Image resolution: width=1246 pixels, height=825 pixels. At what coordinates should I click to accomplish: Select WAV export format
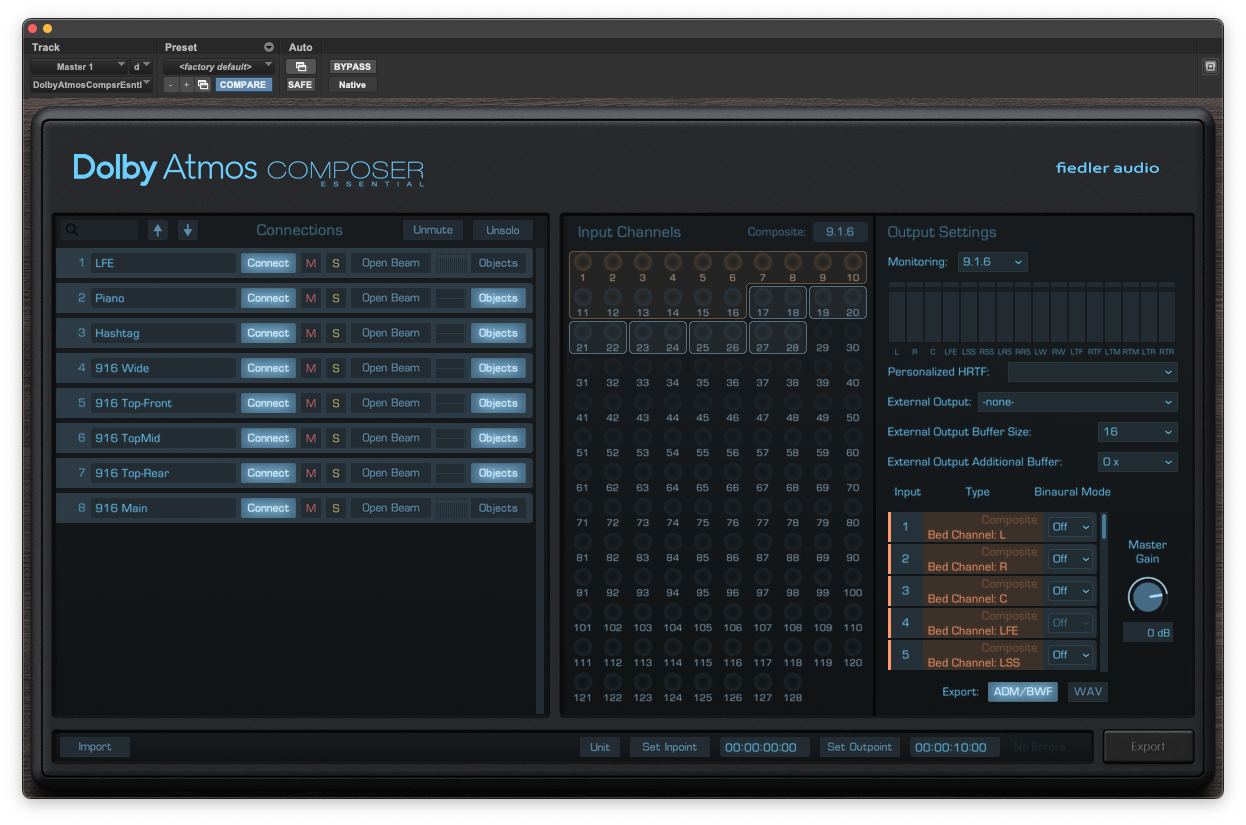(x=1088, y=691)
